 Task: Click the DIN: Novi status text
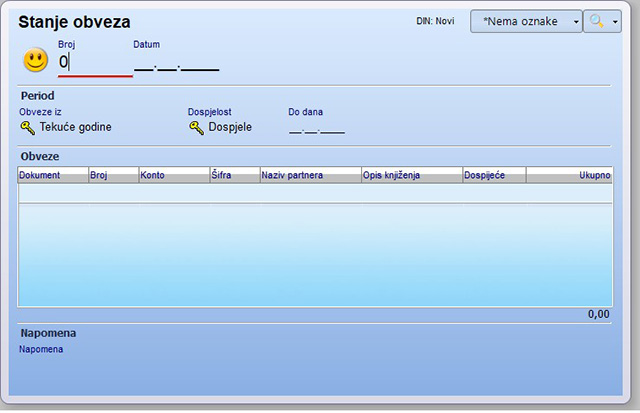point(435,21)
